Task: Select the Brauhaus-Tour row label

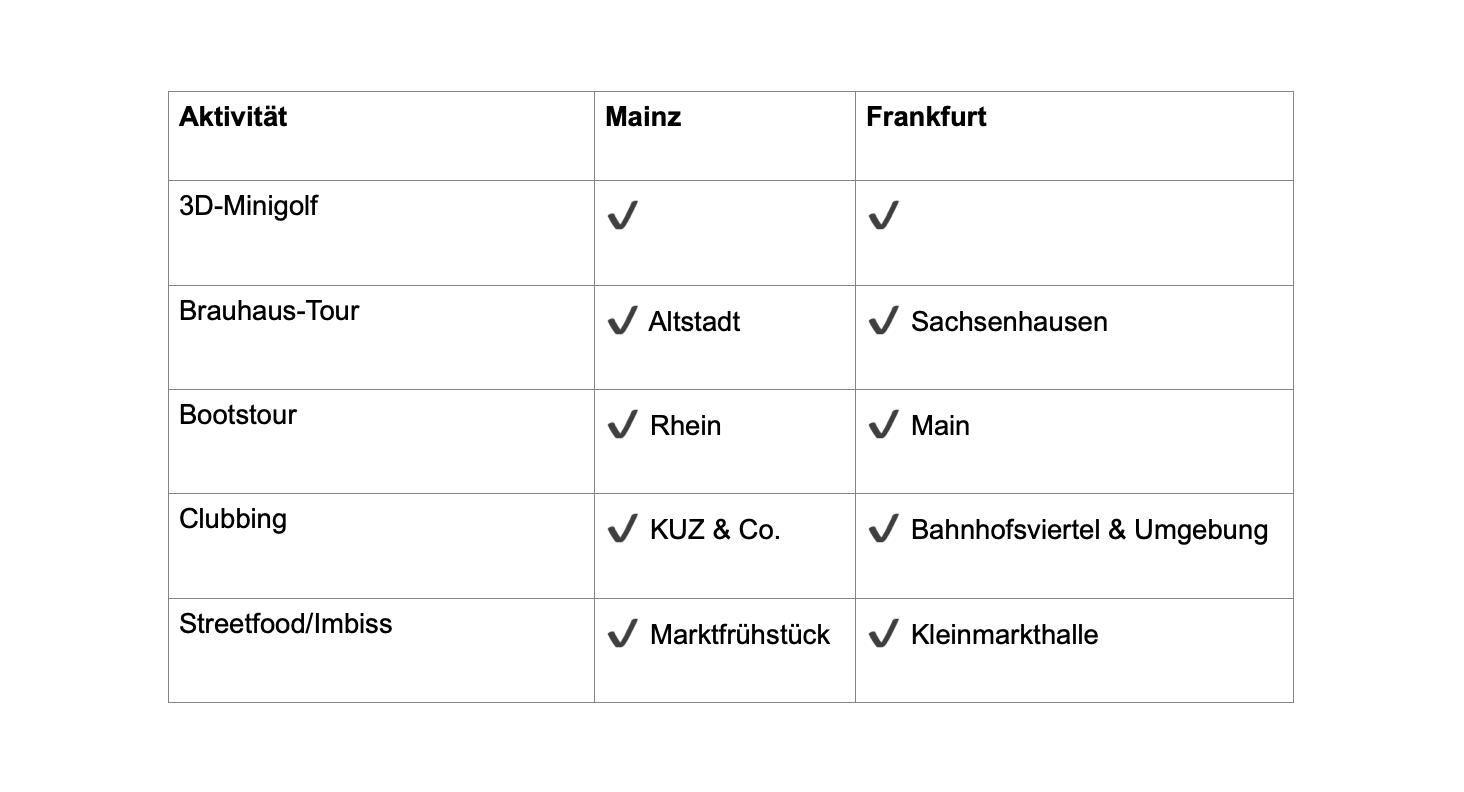Action: coord(268,311)
